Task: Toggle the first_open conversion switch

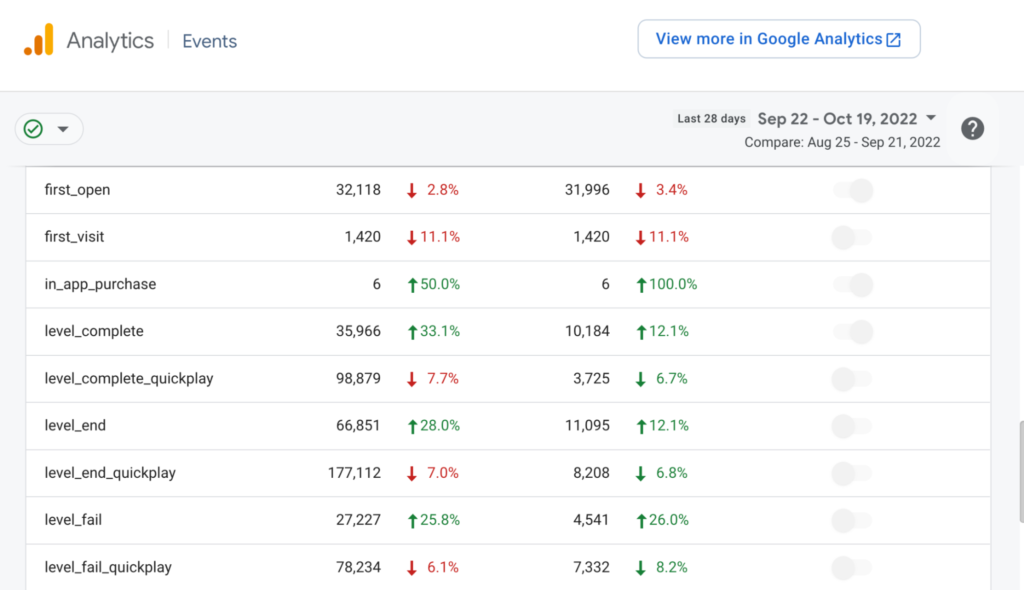Action: tap(853, 190)
